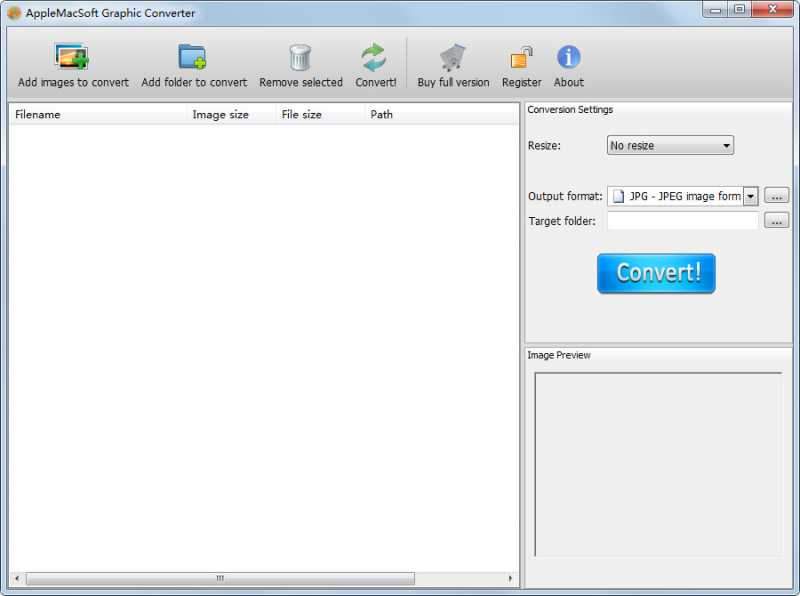800x596 pixels.
Task: Click the Target folder input field
Action: [x=683, y=220]
